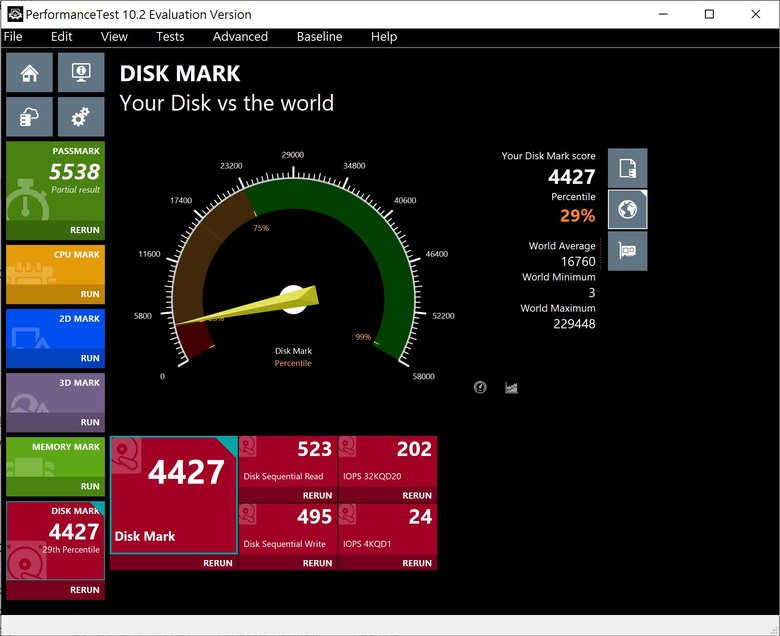780x636 pixels.
Task: Click the World Maximum 229448 value
Action: [574, 324]
